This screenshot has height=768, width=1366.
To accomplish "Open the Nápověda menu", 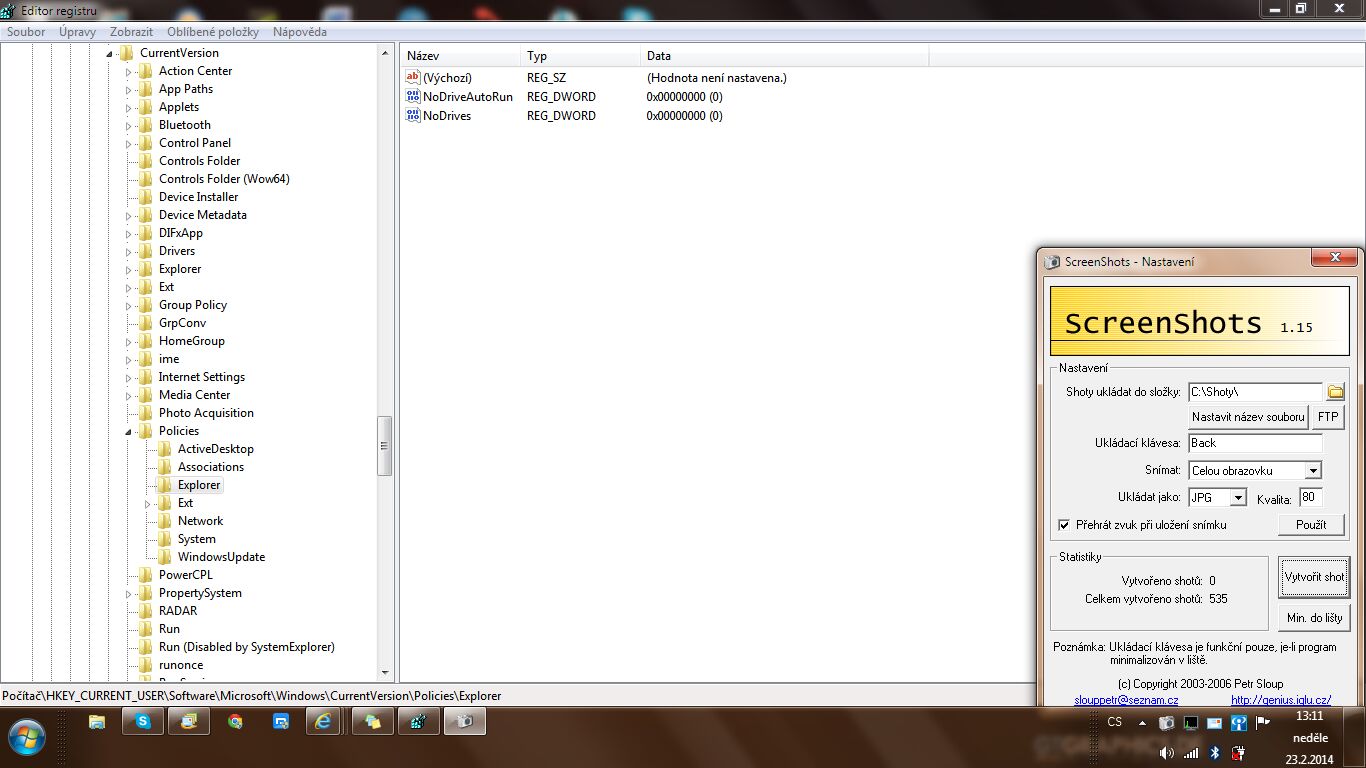I will tap(300, 32).
